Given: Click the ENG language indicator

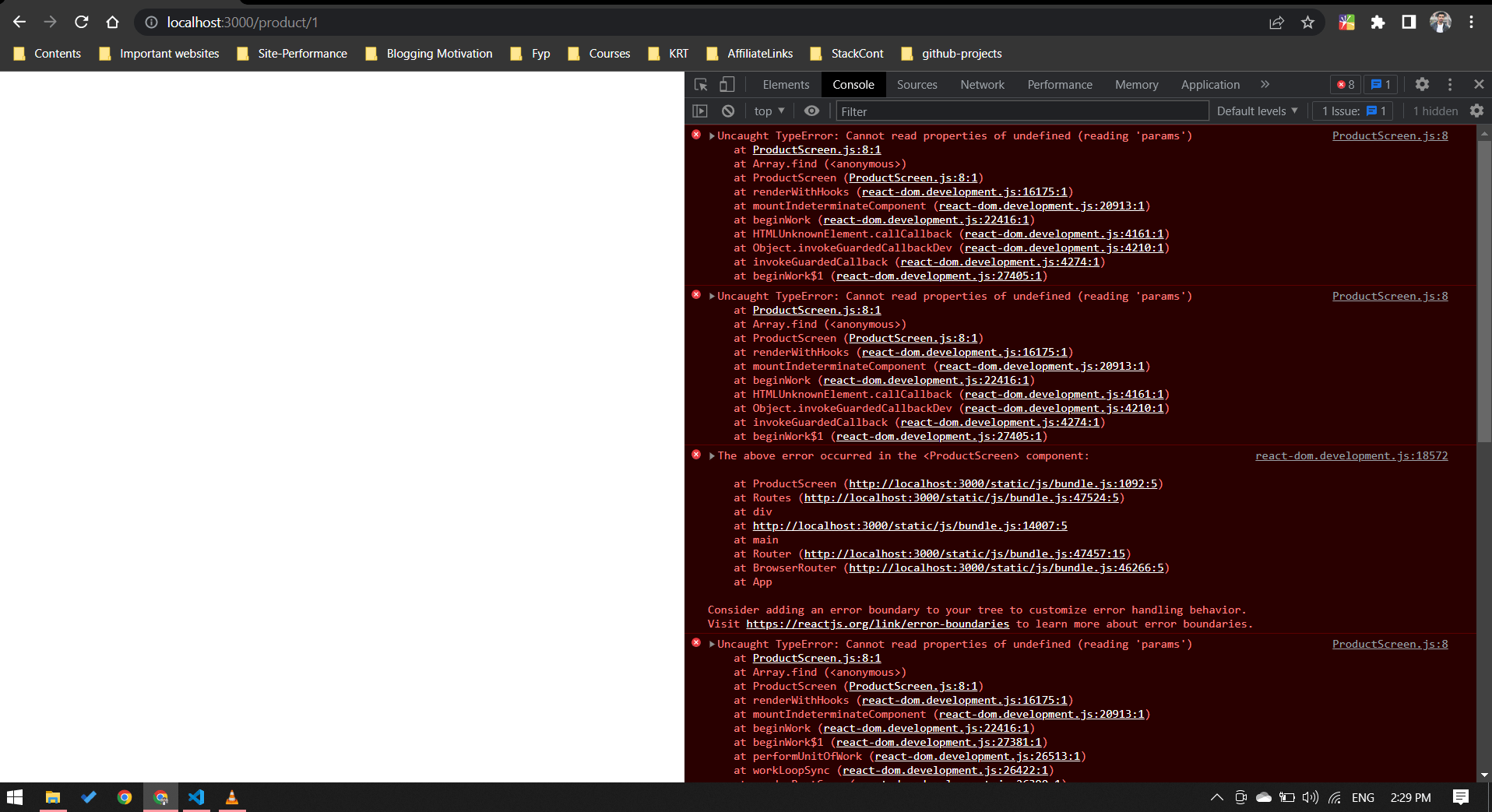Looking at the screenshot, I should [x=1363, y=797].
